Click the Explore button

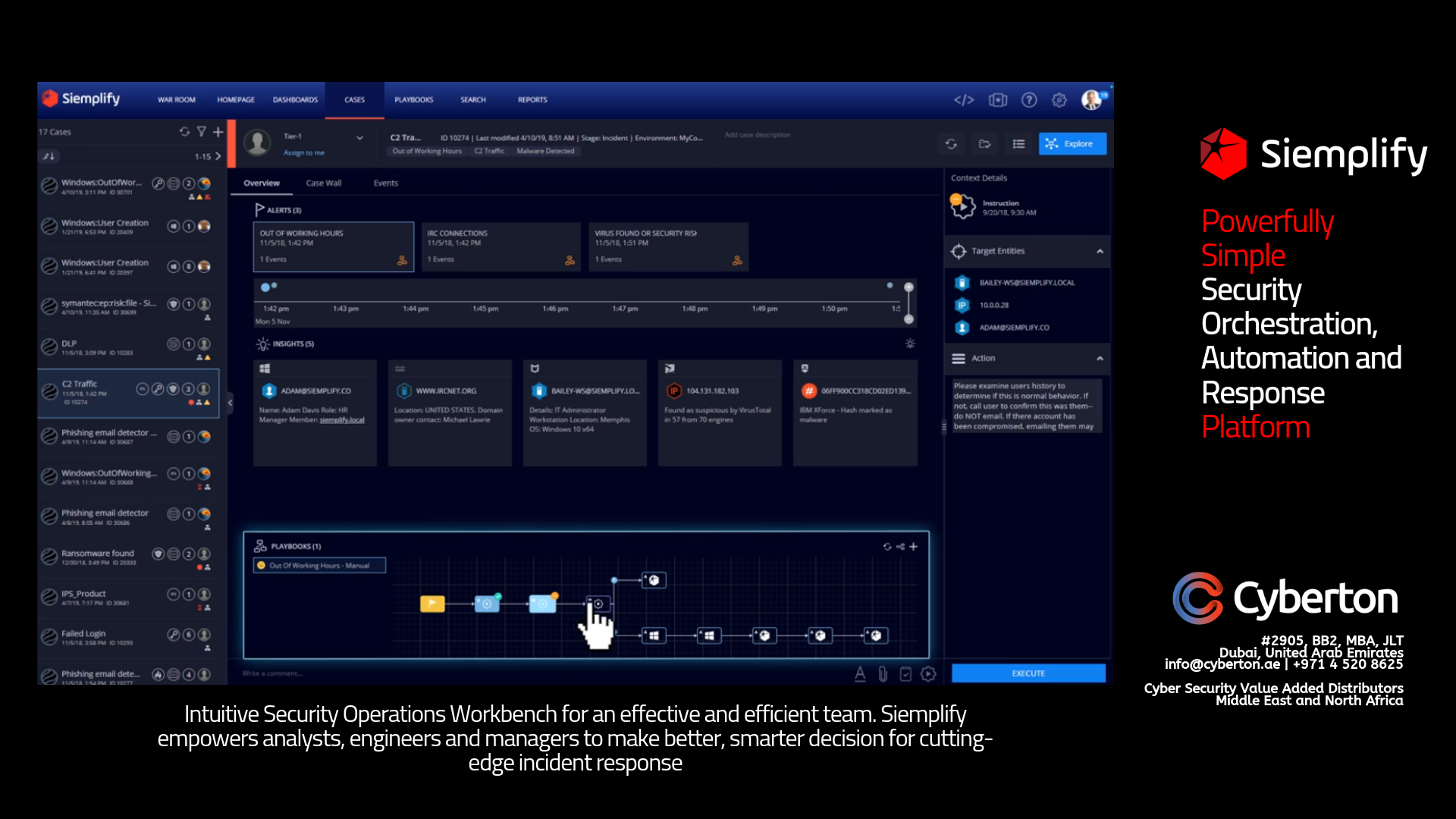click(x=1072, y=144)
